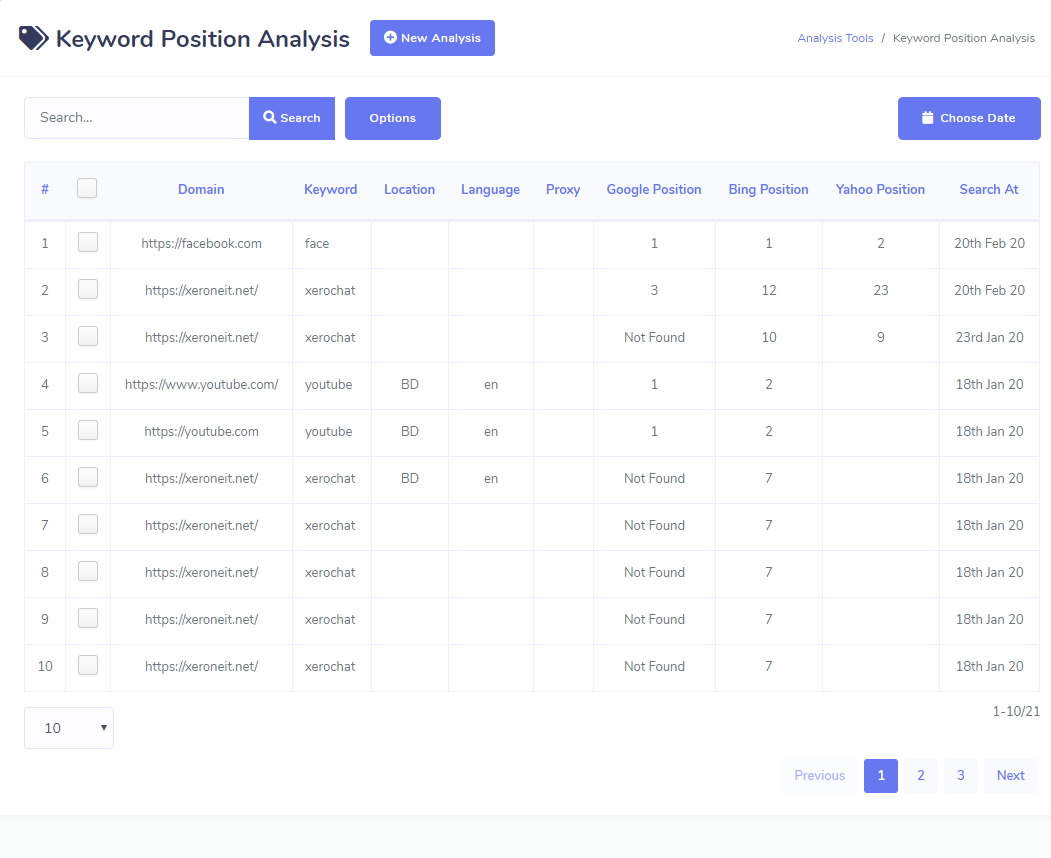This screenshot has width=1051, height=858.
Task: Open Analysis Tools breadcrumb link
Action: click(835, 38)
